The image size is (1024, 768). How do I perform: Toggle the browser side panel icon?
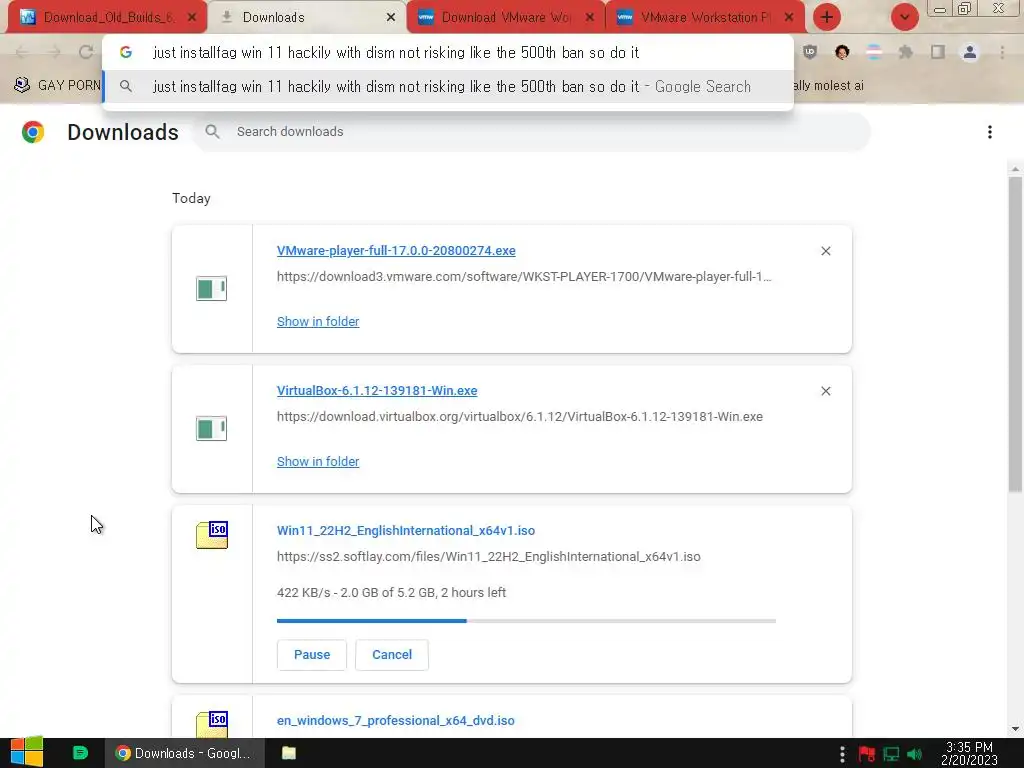(938, 52)
